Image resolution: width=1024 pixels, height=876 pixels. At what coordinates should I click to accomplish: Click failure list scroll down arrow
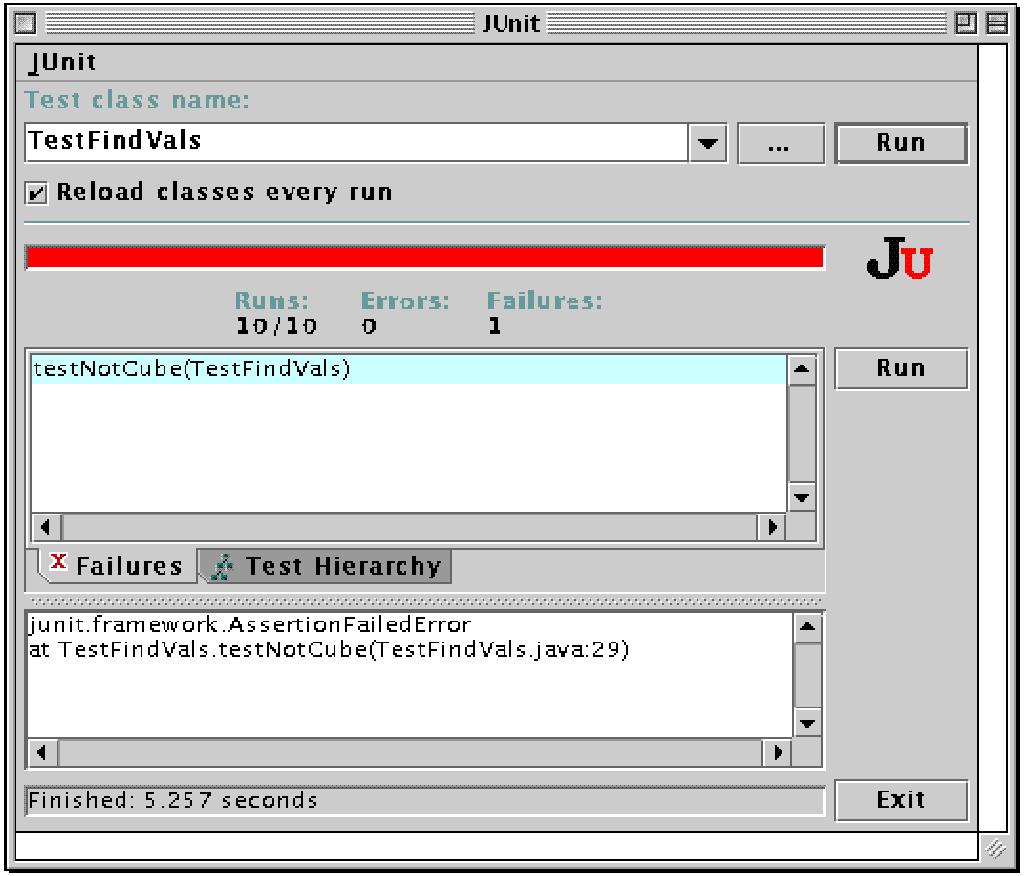[801, 498]
